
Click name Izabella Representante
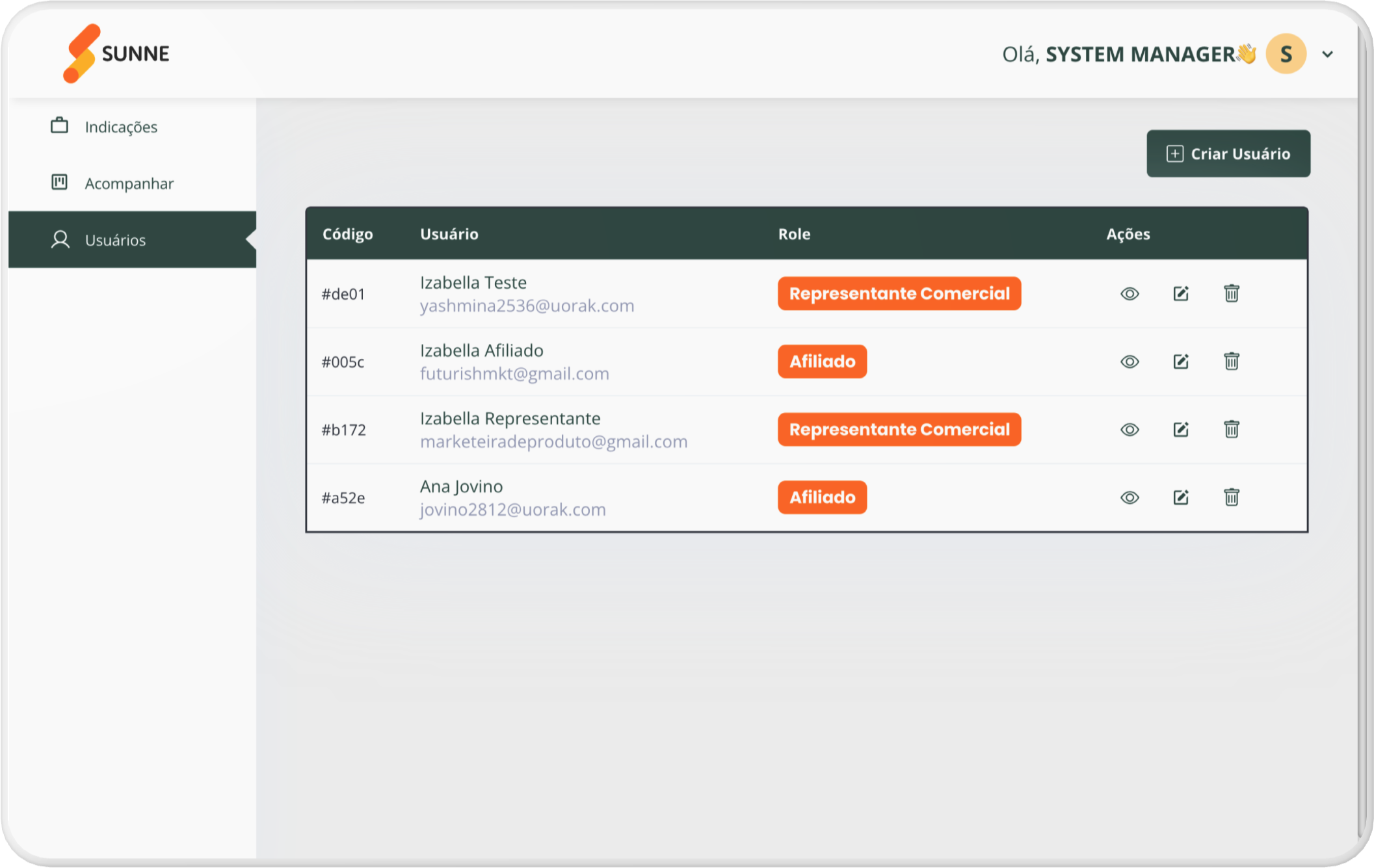tap(510, 419)
